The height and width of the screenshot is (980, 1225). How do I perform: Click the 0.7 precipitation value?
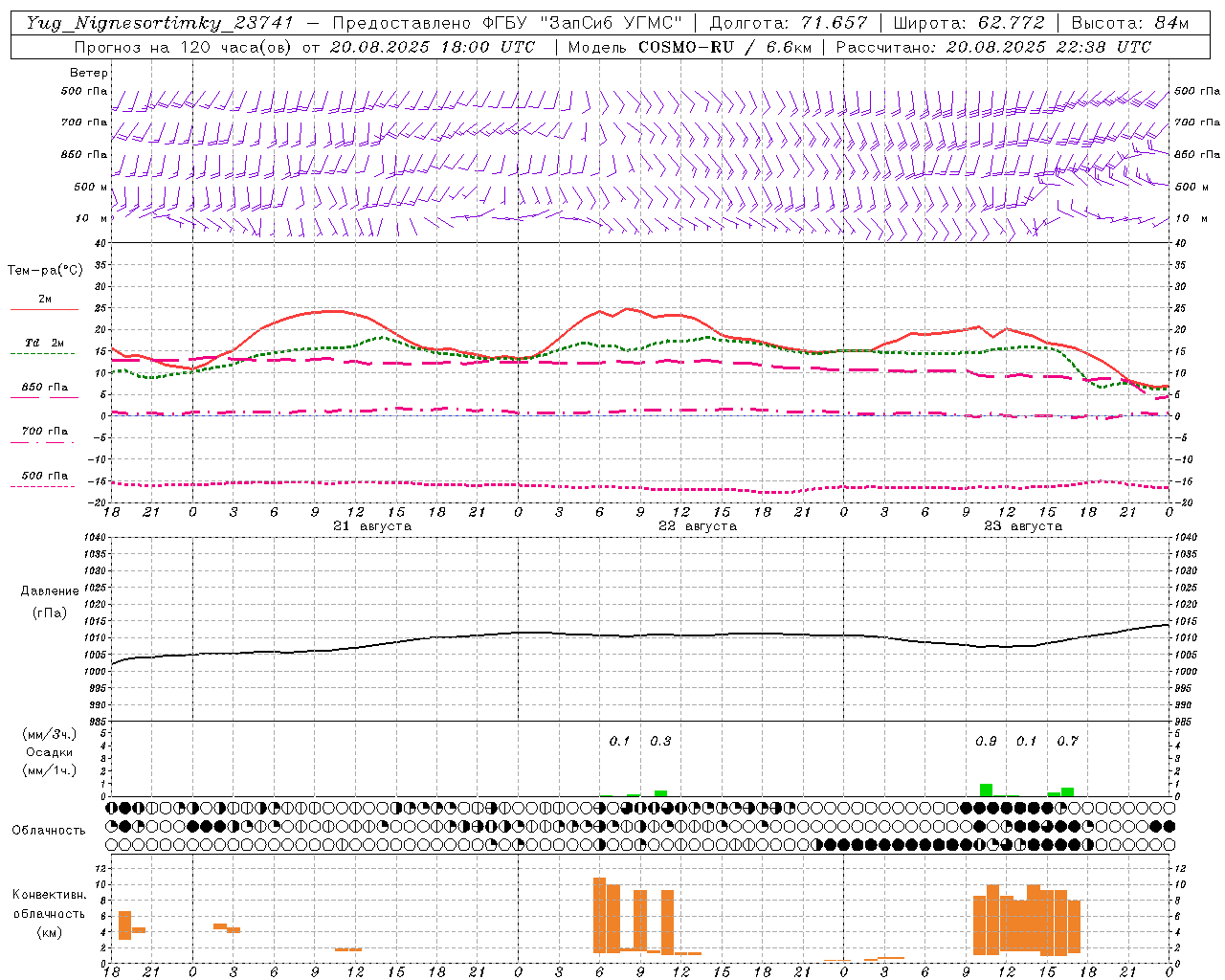click(1067, 741)
